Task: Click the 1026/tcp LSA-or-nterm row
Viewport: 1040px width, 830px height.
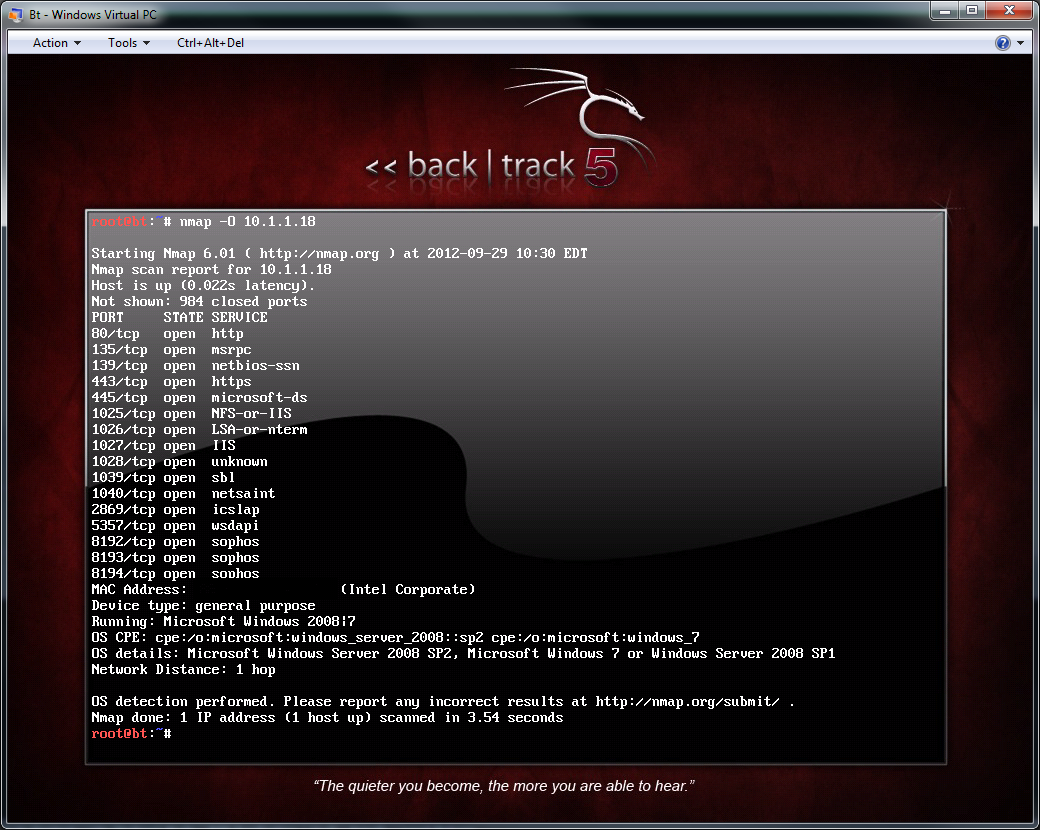Action: [199, 429]
